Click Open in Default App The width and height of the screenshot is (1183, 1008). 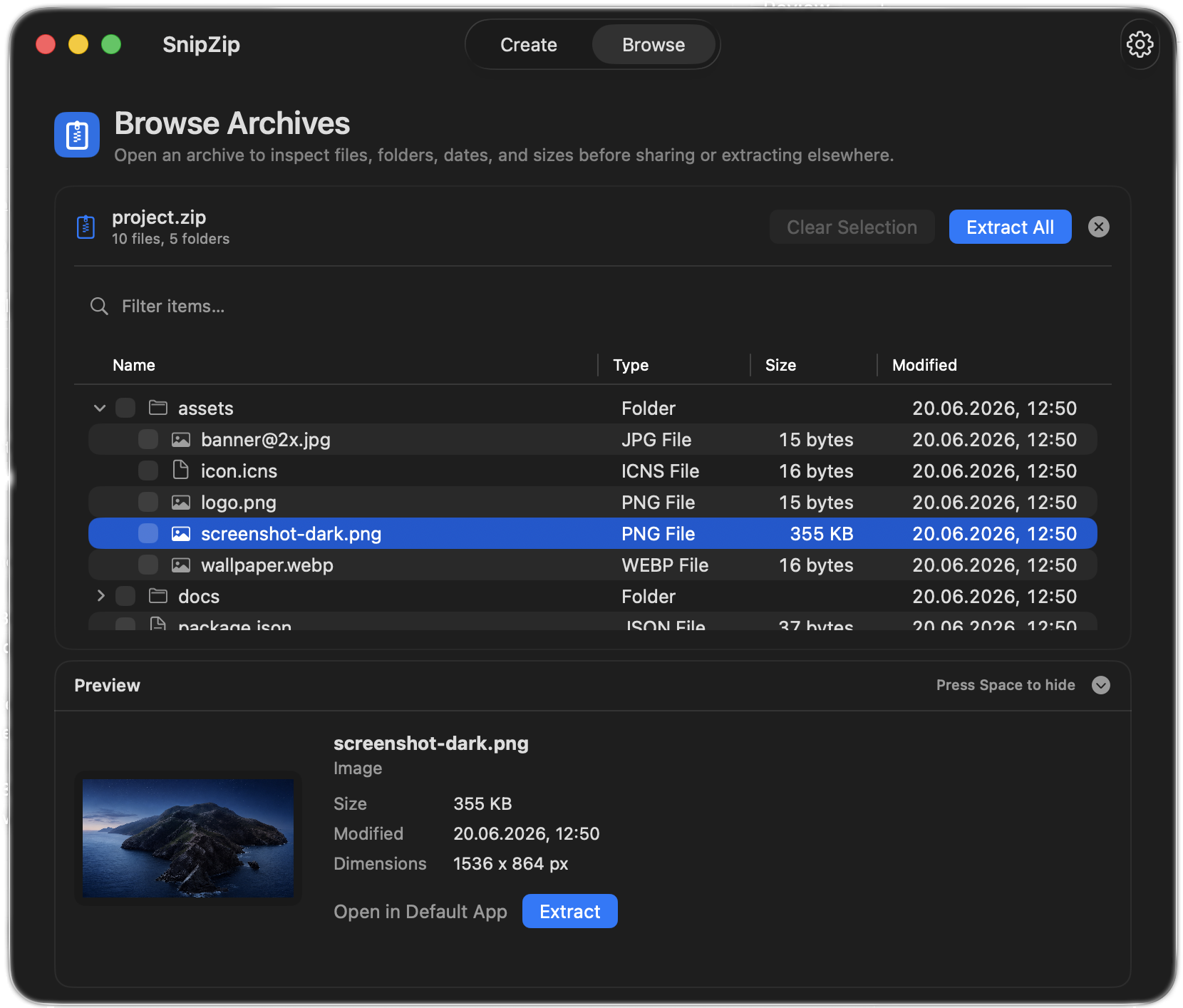pos(420,912)
